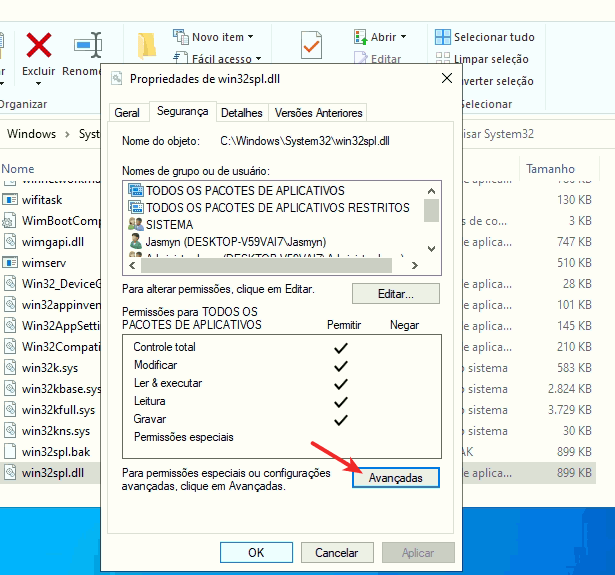Click the Renomear icon in ribbon
This screenshot has height=575, width=615.
(x=88, y=45)
